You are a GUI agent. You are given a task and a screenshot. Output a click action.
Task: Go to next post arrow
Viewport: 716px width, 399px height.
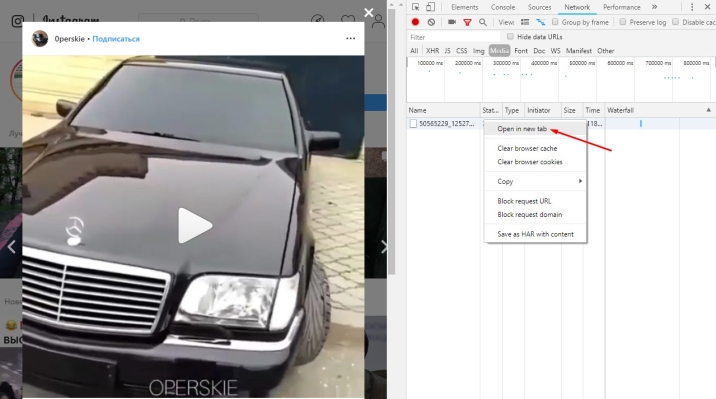tap(384, 247)
